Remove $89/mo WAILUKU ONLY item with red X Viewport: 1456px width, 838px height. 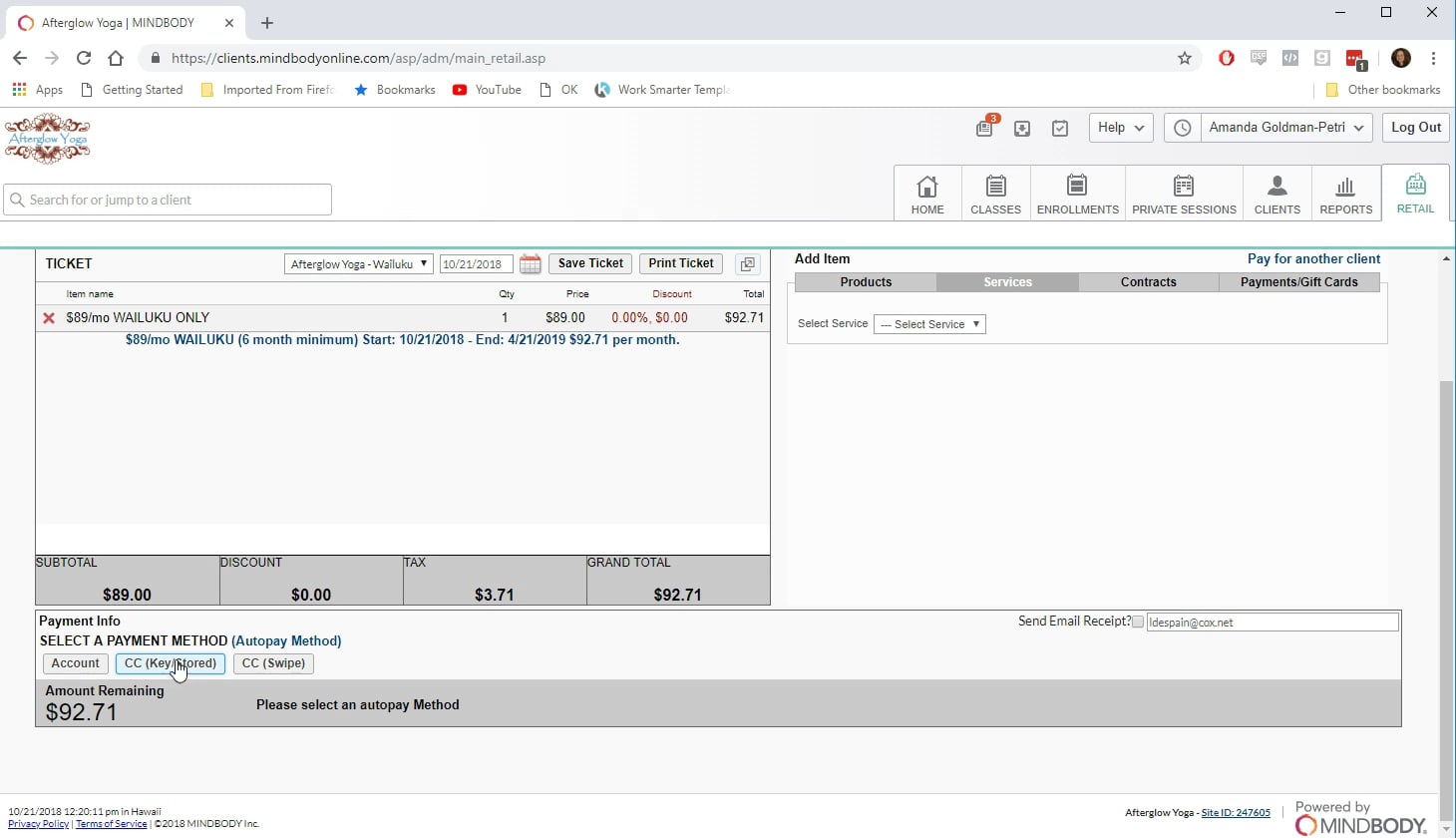click(x=48, y=318)
